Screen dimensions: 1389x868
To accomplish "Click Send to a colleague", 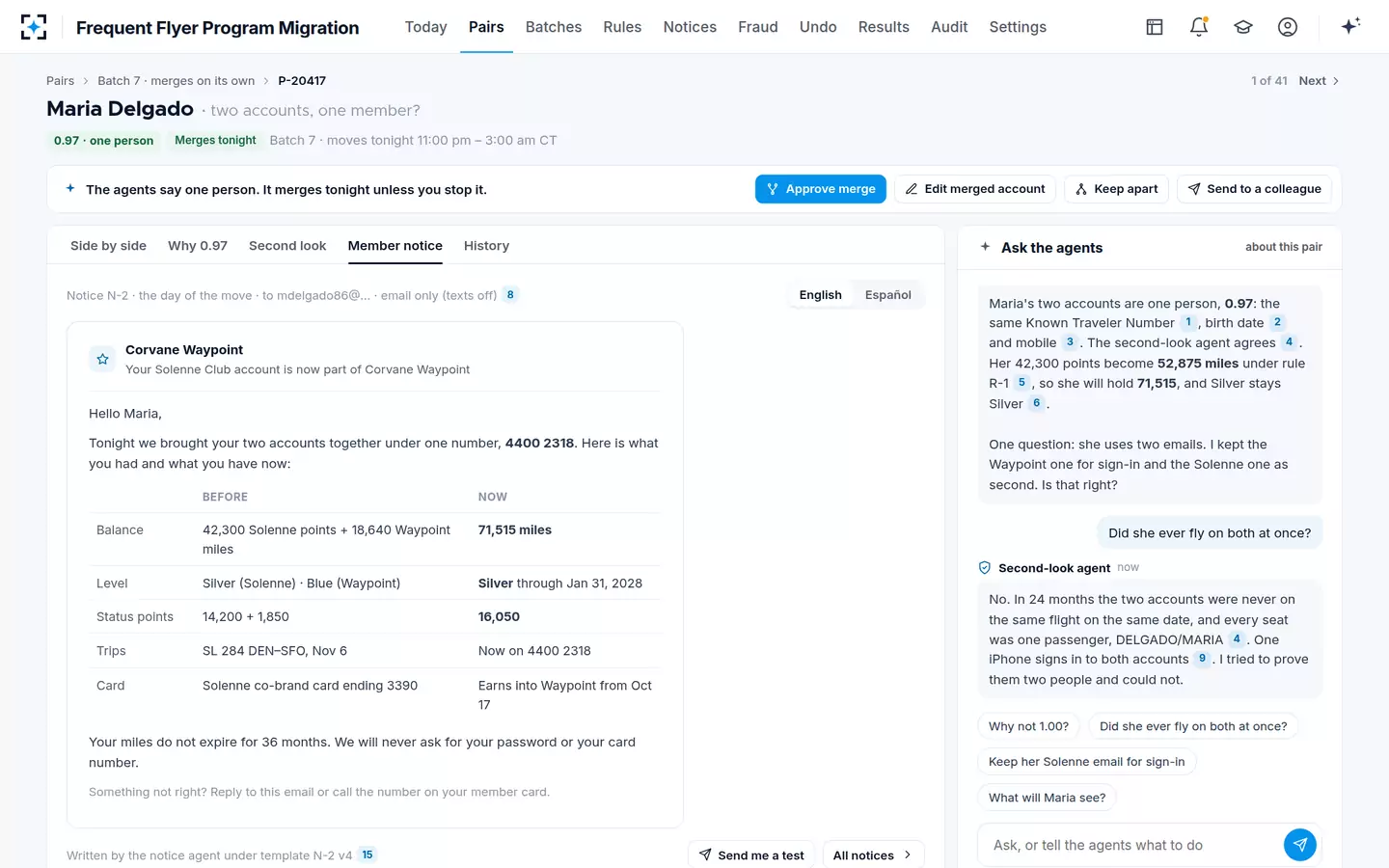I will point(1254,189).
